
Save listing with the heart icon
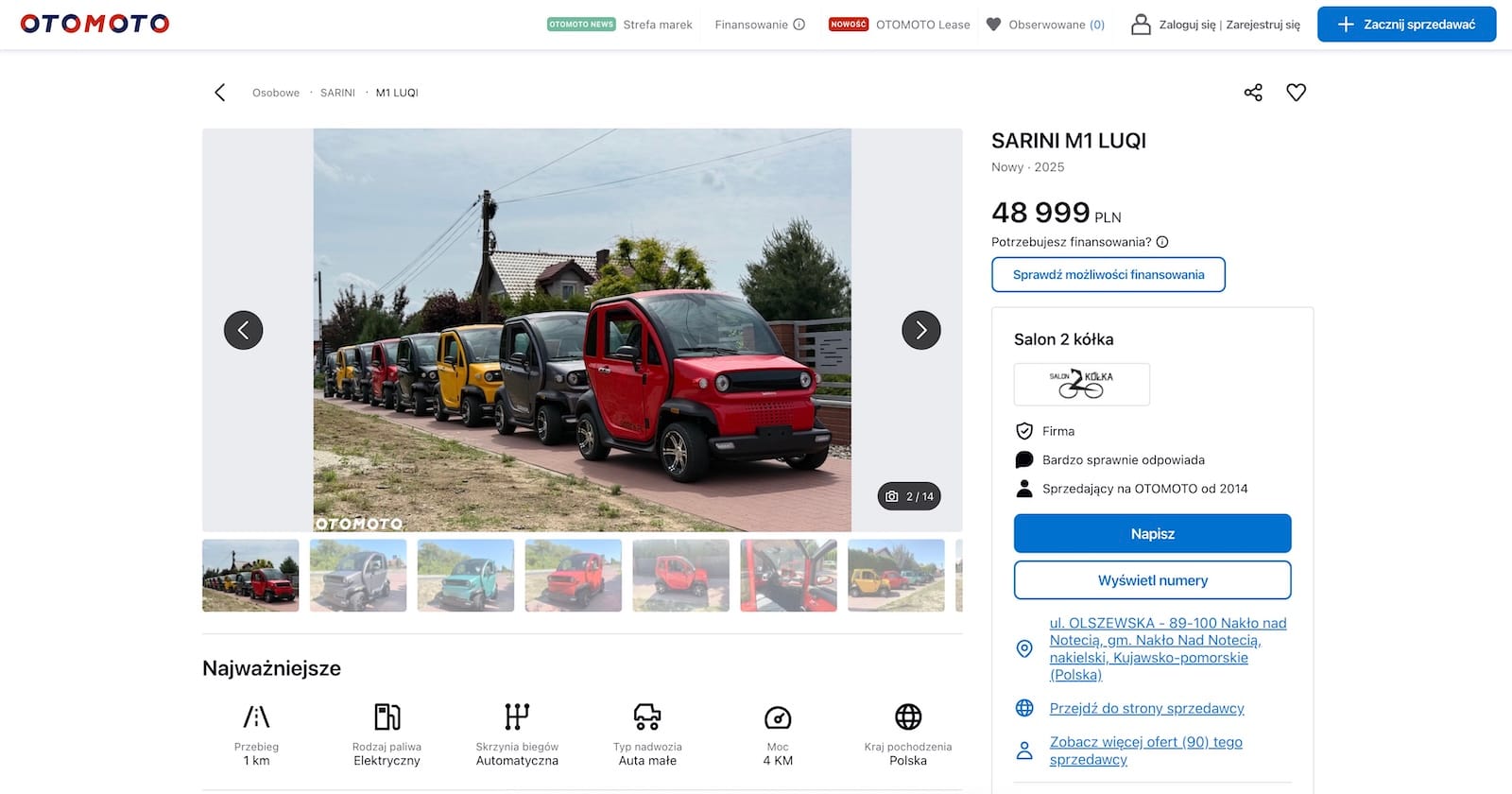click(x=1296, y=93)
